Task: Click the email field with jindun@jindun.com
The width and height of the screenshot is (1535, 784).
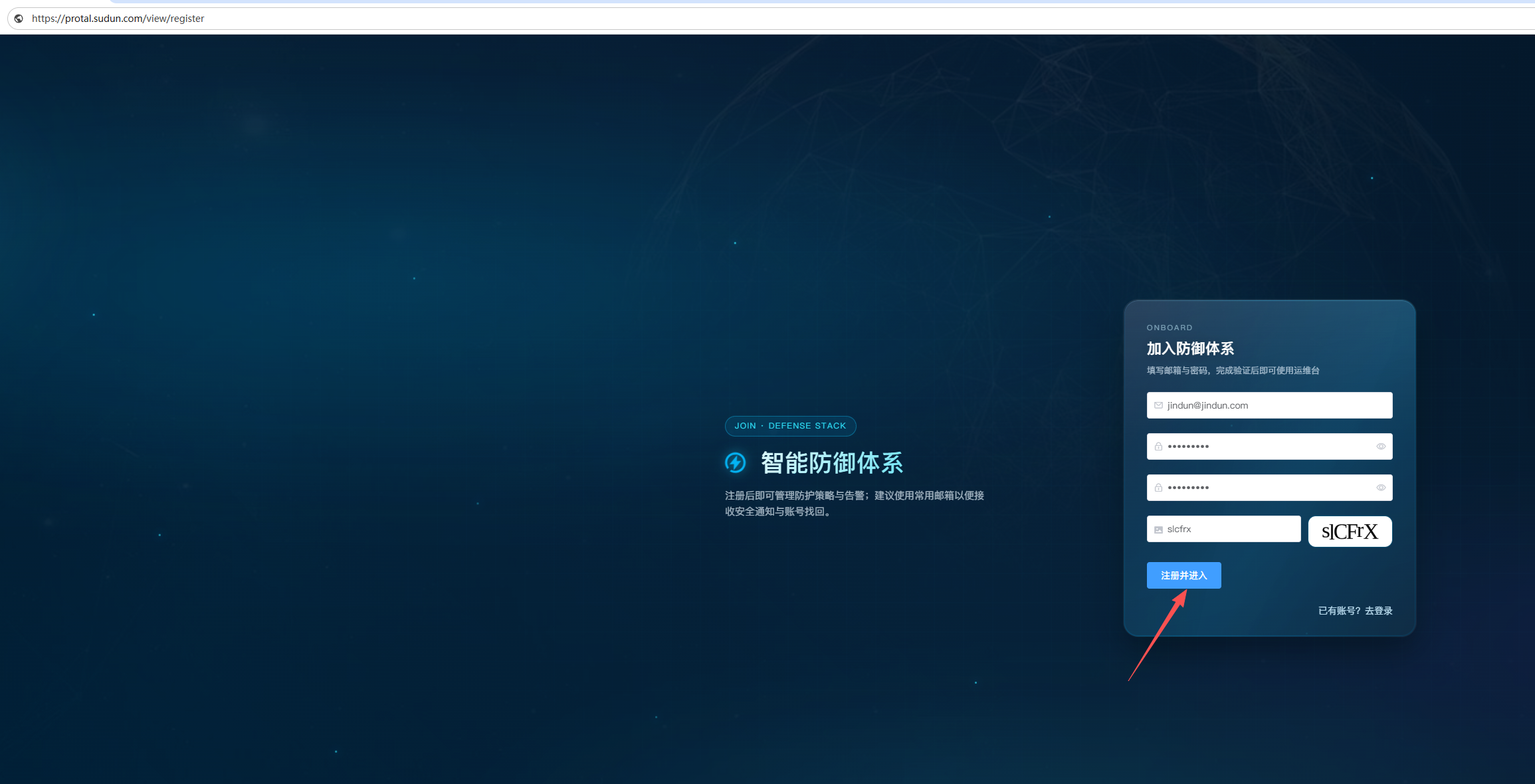Action: [x=1269, y=405]
